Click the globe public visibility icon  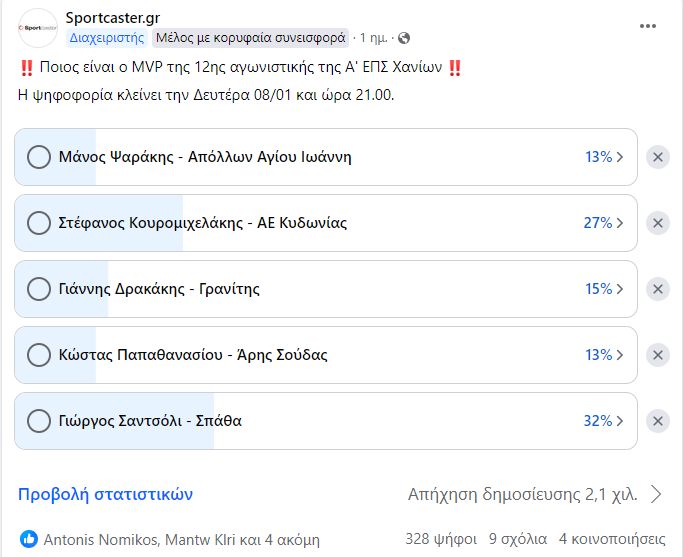pos(404,38)
